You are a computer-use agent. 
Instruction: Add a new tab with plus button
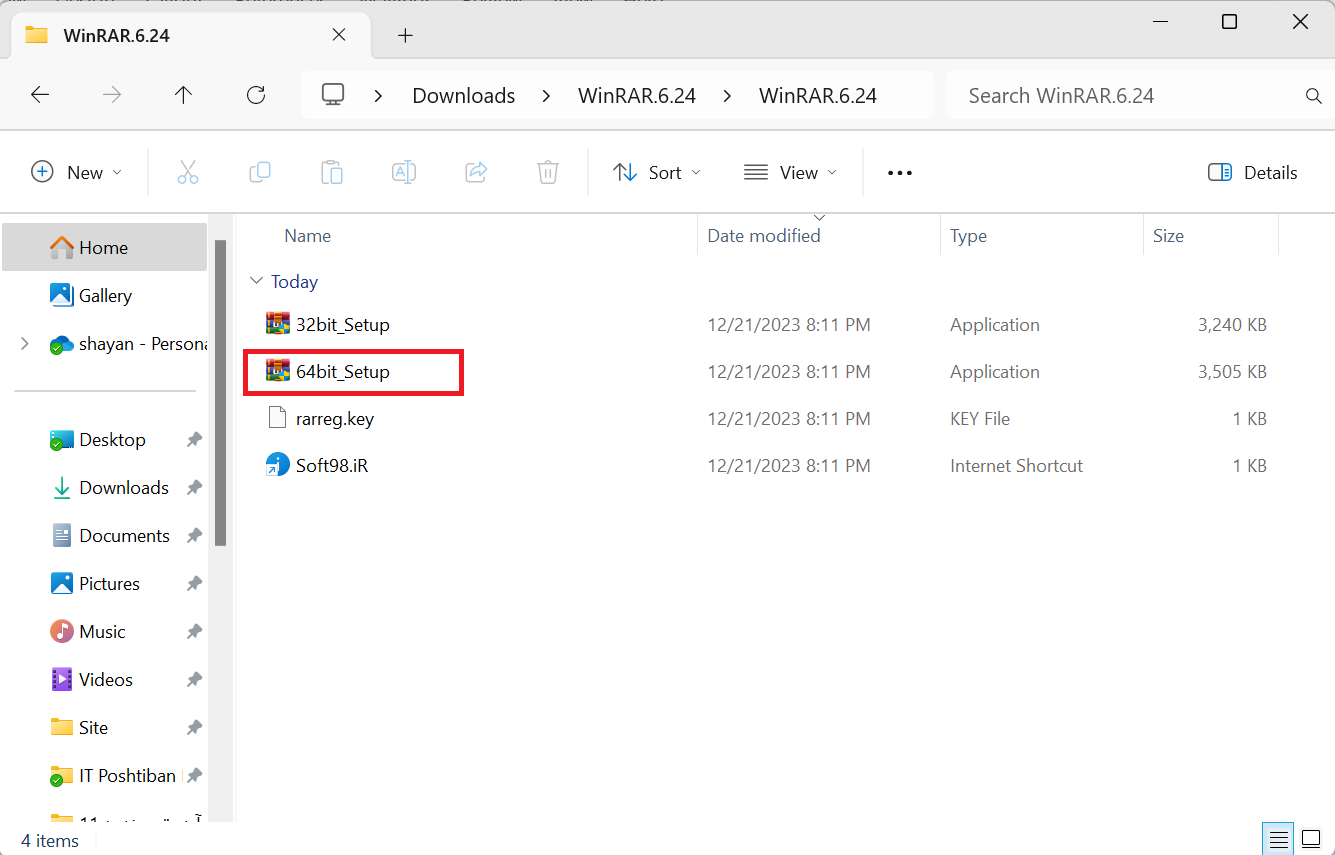(405, 35)
